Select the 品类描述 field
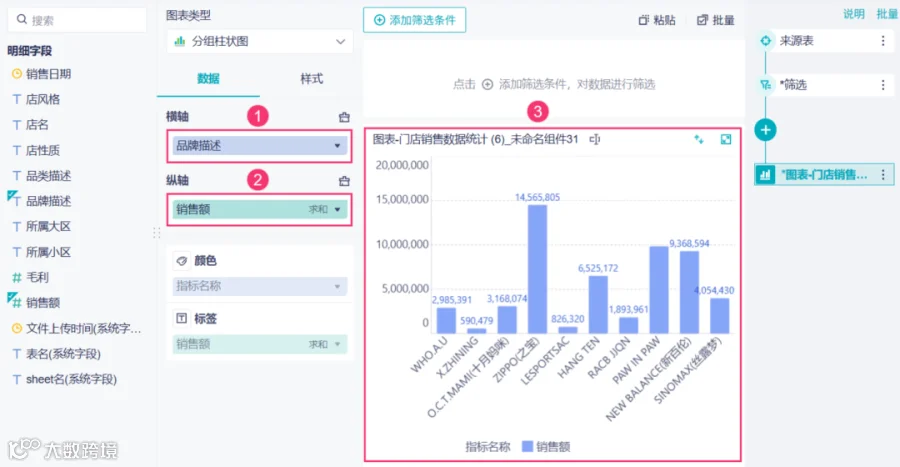The width and height of the screenshot is (900, 467). tap(48, 176)
